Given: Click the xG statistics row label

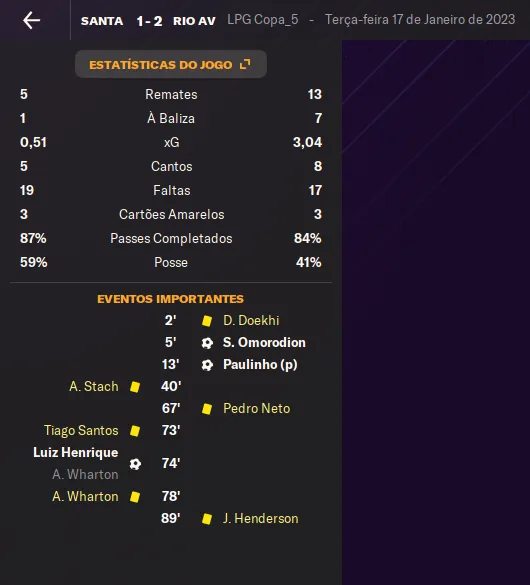Looking at the screenshot, I should (172, 143).
